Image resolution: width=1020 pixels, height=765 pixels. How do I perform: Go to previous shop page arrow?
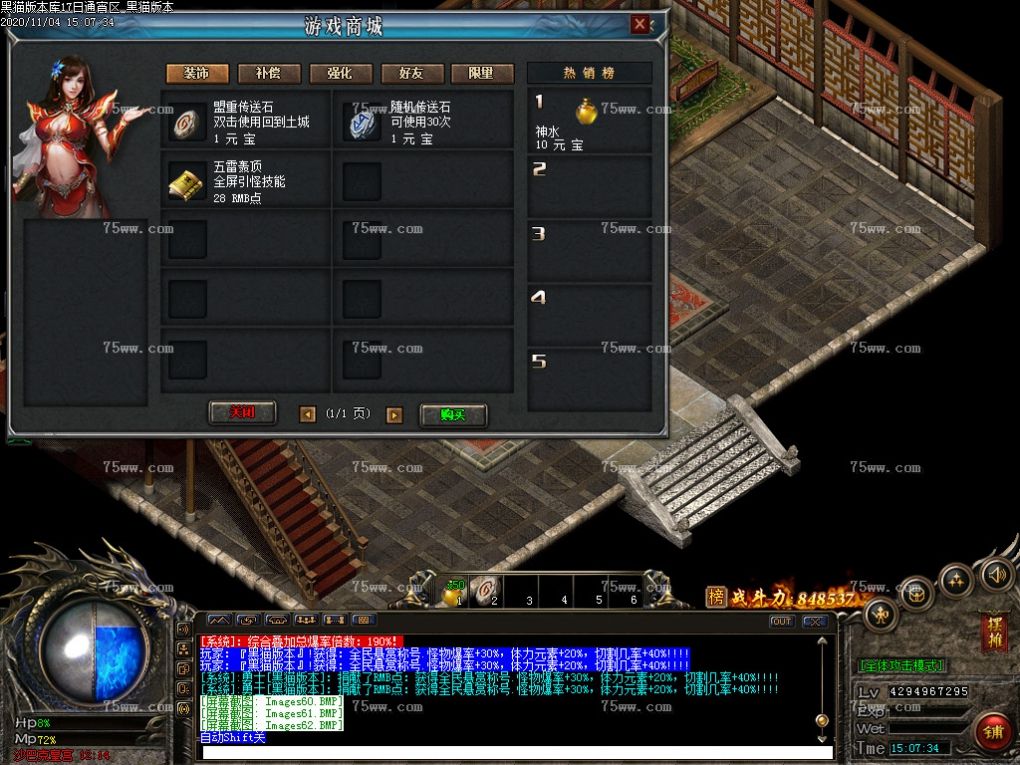307,414
